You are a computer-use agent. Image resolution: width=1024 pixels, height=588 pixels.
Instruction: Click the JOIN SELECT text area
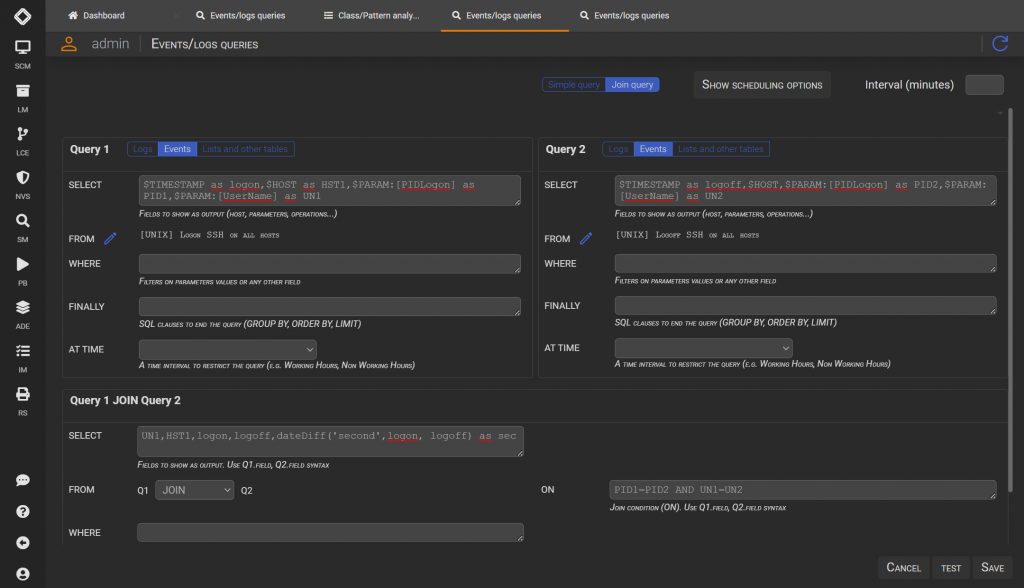pyautogui.click(x=330, y=441)
